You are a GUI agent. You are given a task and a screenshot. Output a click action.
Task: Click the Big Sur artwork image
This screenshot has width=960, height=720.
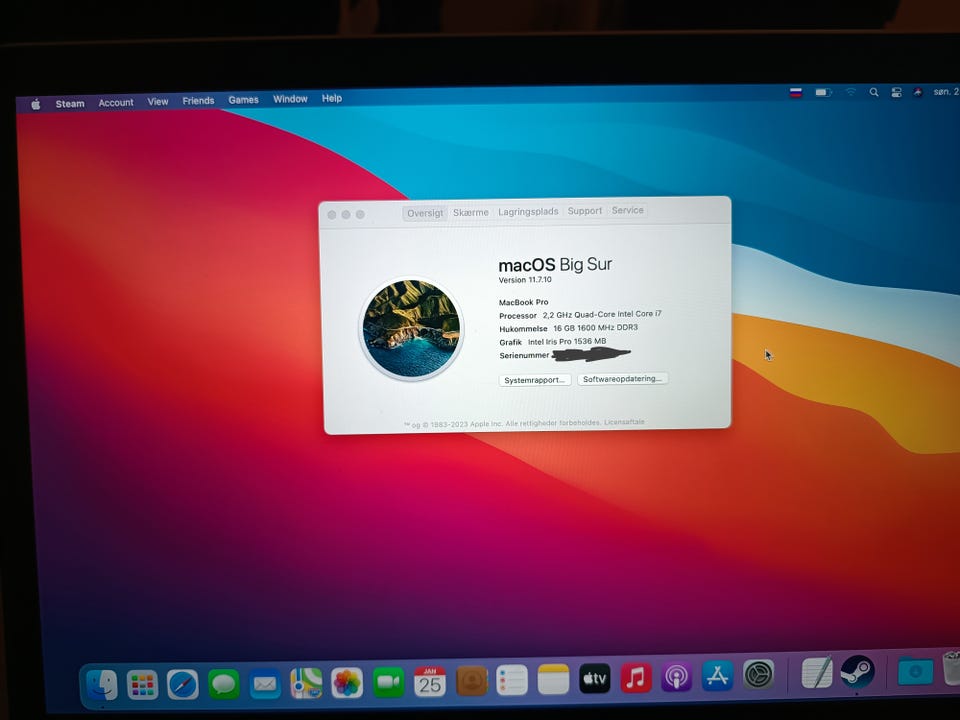point(411,328)
